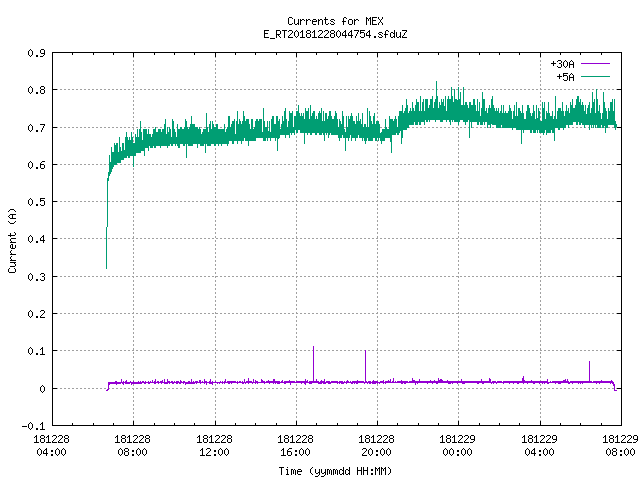Click the y-axis value 0.5
Image resolution: width=640 pixels, height=480 pixels.
pos(36,202)
